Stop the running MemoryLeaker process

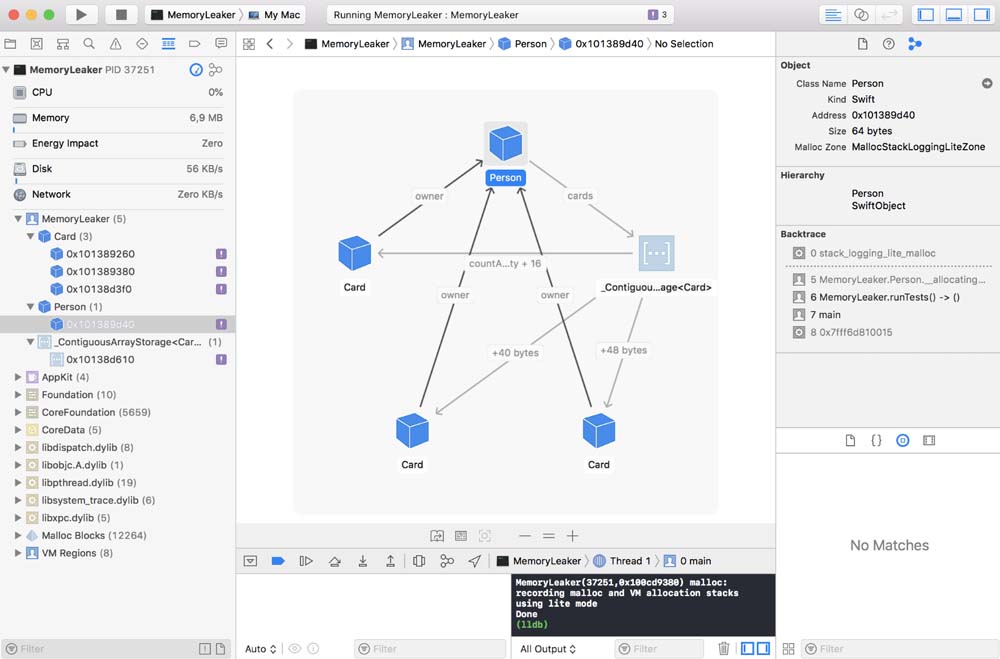(121, 15)
